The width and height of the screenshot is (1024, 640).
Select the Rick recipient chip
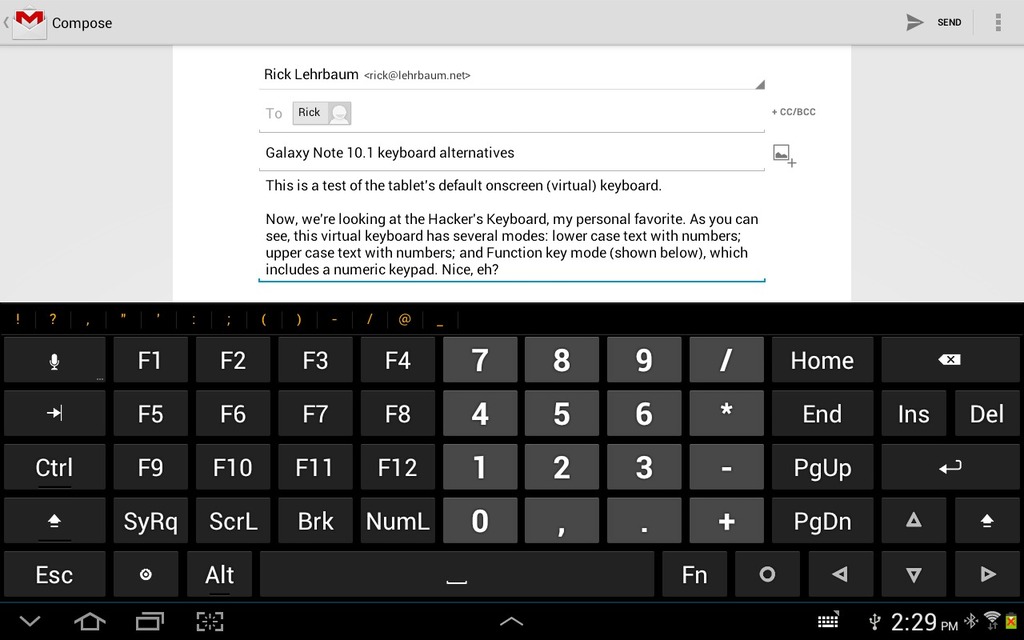321,113
